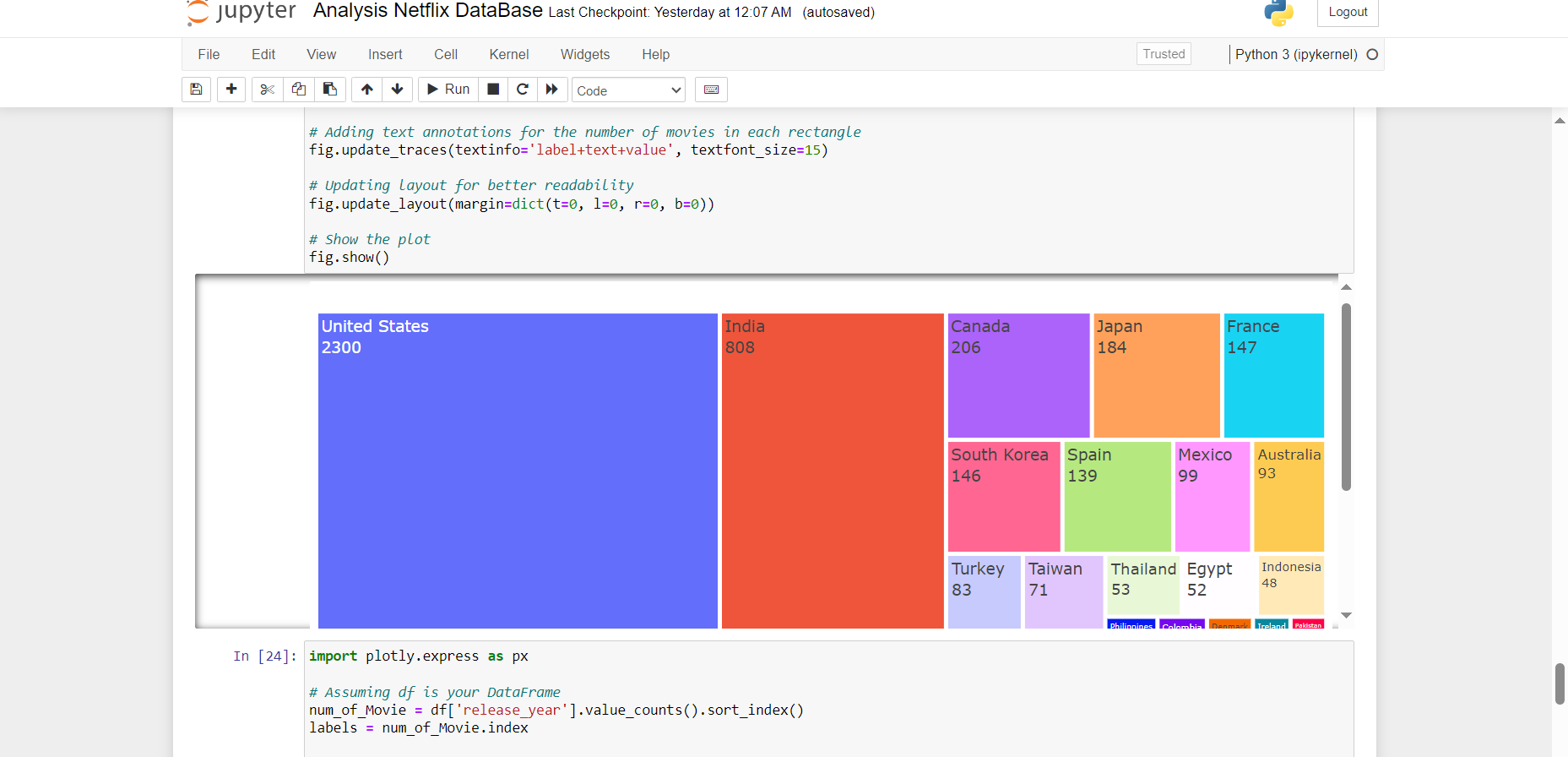Expand the Cell menu

pyautogui.click(x=446, y=54)
